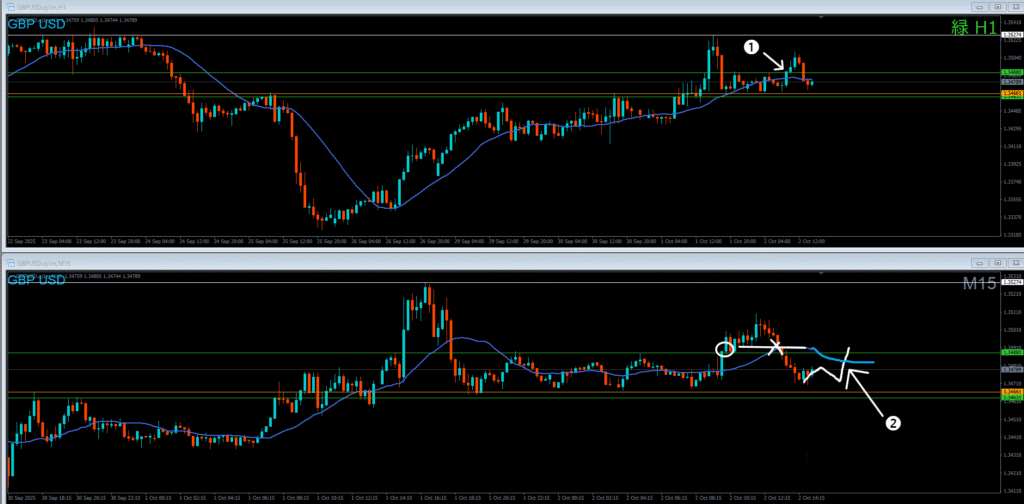Click the green 1.34632 price tag in the M15 chart

point(1011,397)
